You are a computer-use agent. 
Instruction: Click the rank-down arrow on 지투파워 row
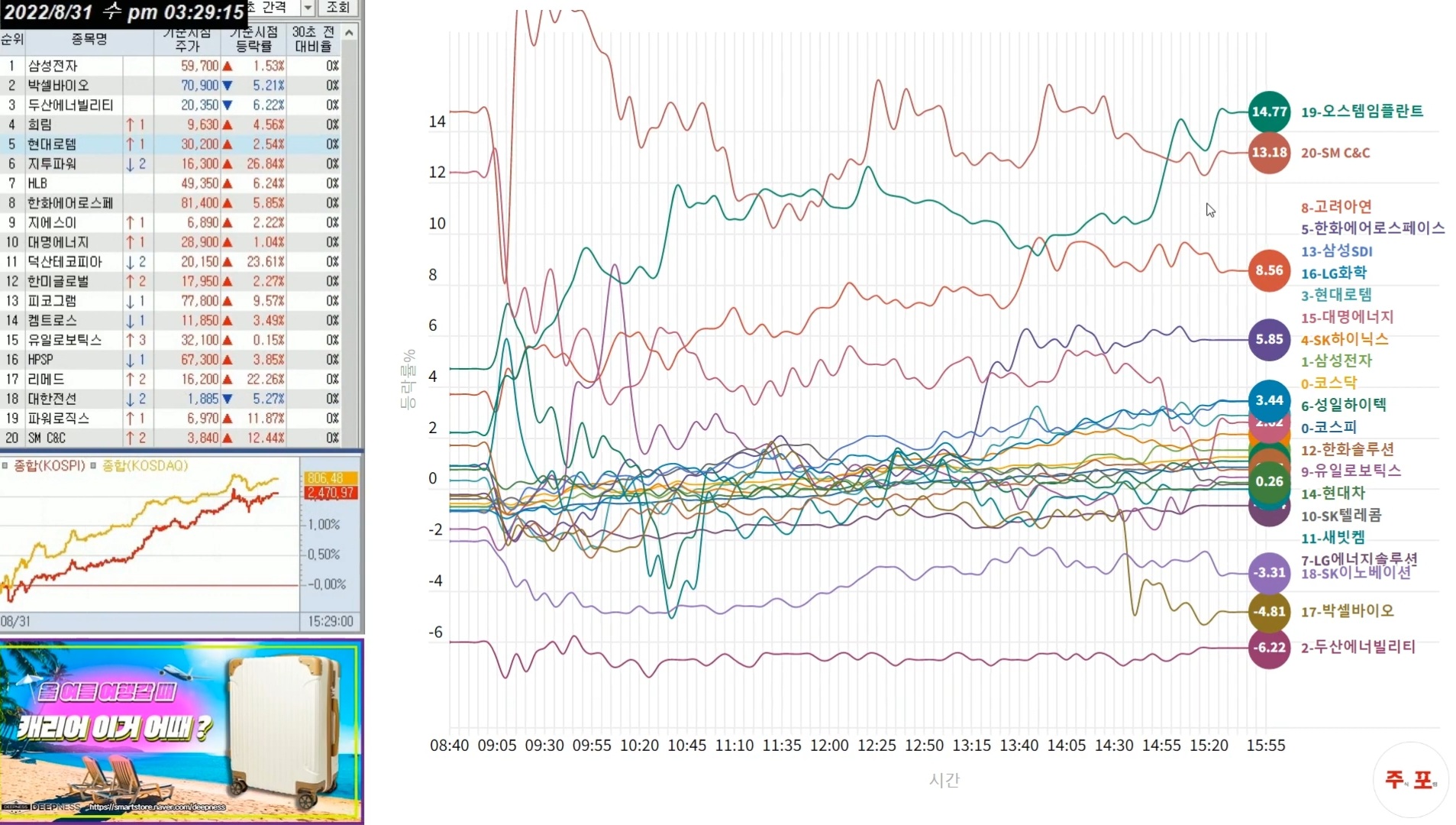click(x=130, y=164)
